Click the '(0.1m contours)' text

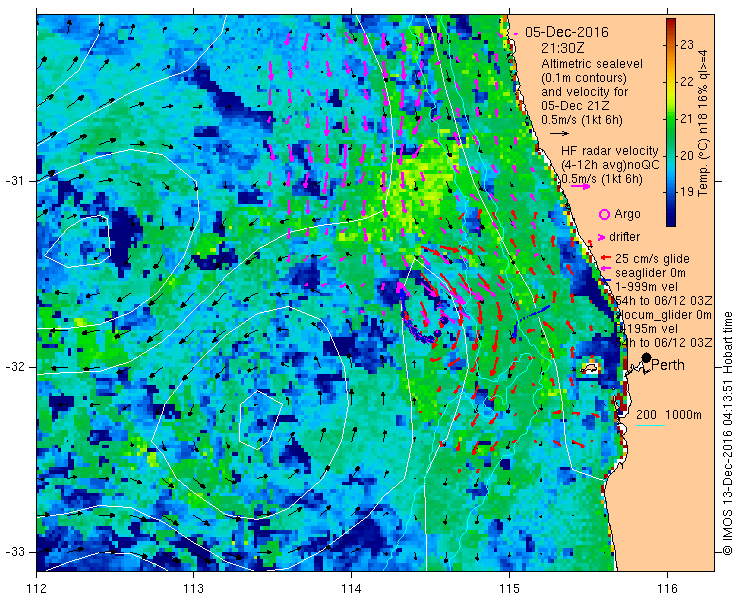[x=584, y=77]
